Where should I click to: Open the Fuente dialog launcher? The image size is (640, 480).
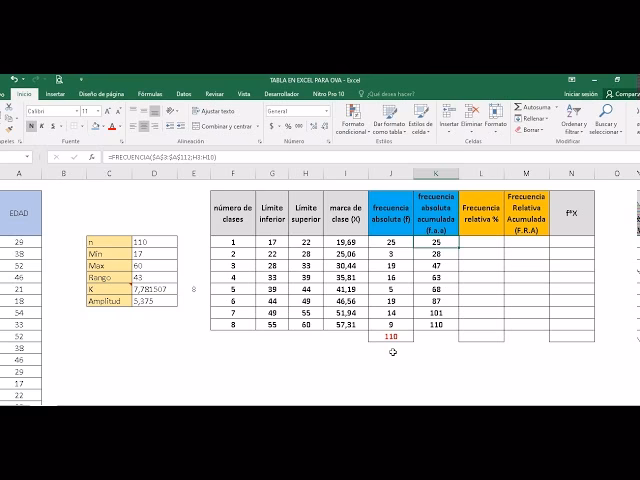click(122, 141)
